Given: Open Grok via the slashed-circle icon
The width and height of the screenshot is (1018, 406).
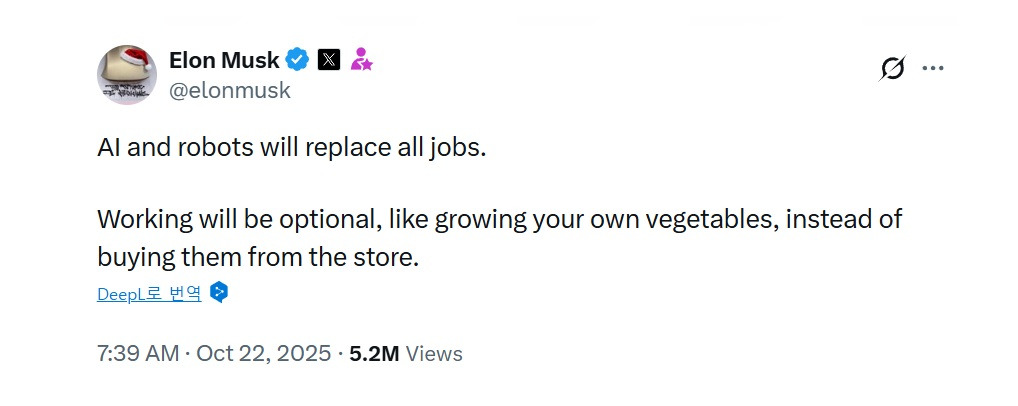Looking at the screenshot, I should pos(891,68).
